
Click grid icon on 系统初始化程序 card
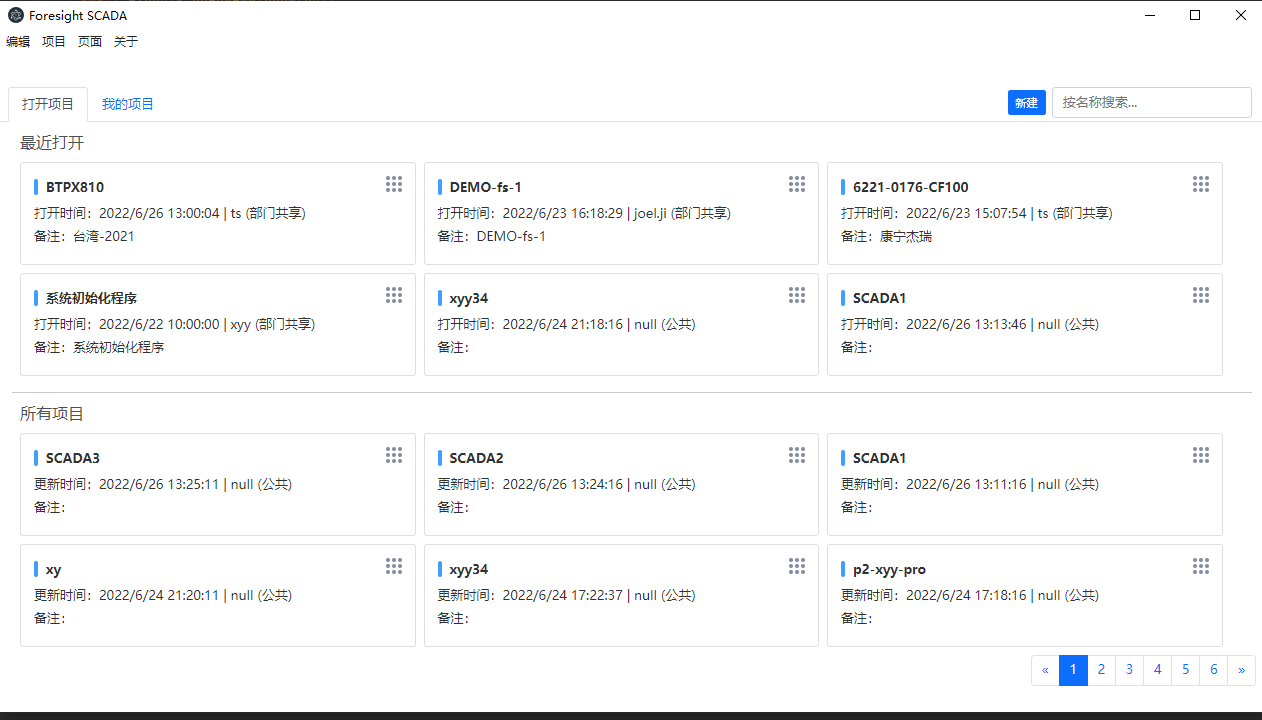394,295
